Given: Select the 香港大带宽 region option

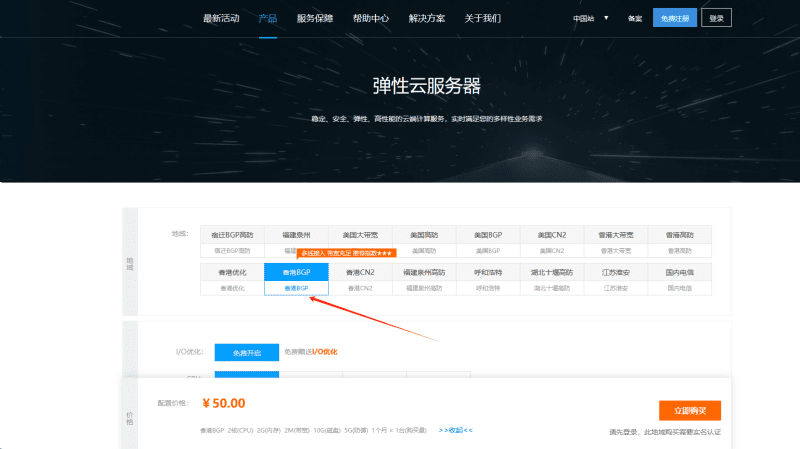Looking at the screenshot, I should pos(616,241).
